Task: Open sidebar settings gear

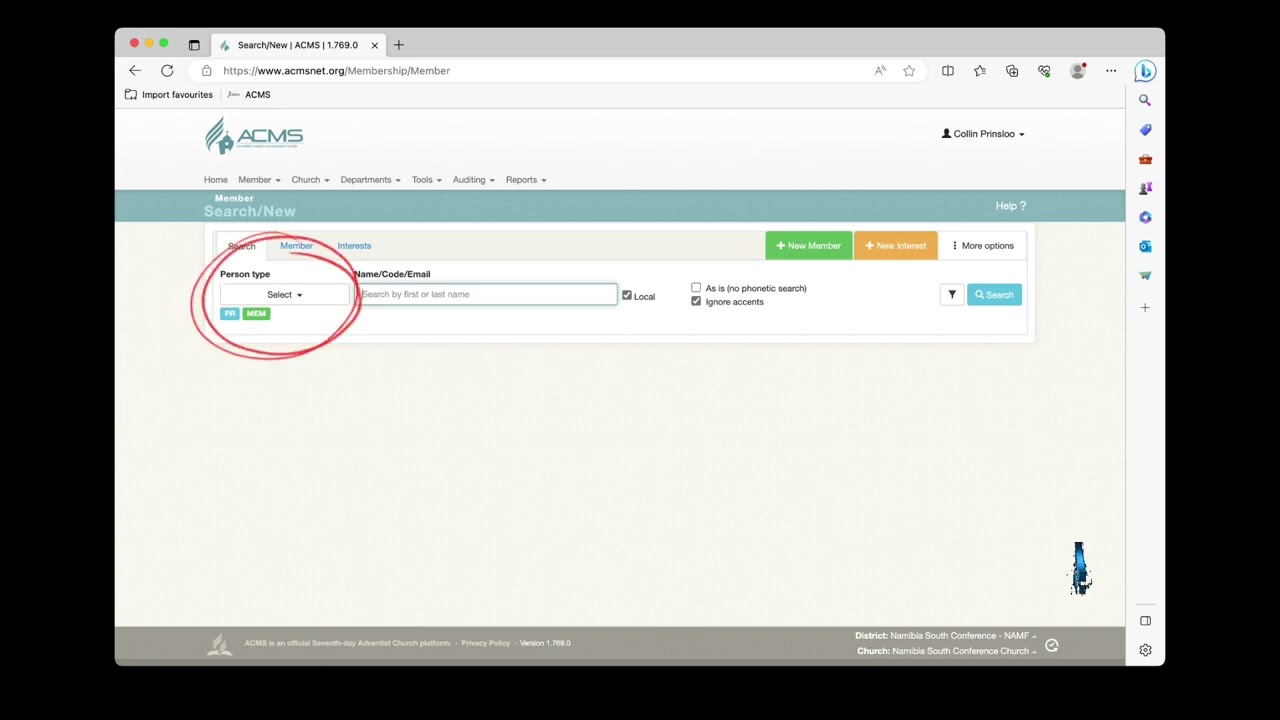Action: [x=1145, y=650]
